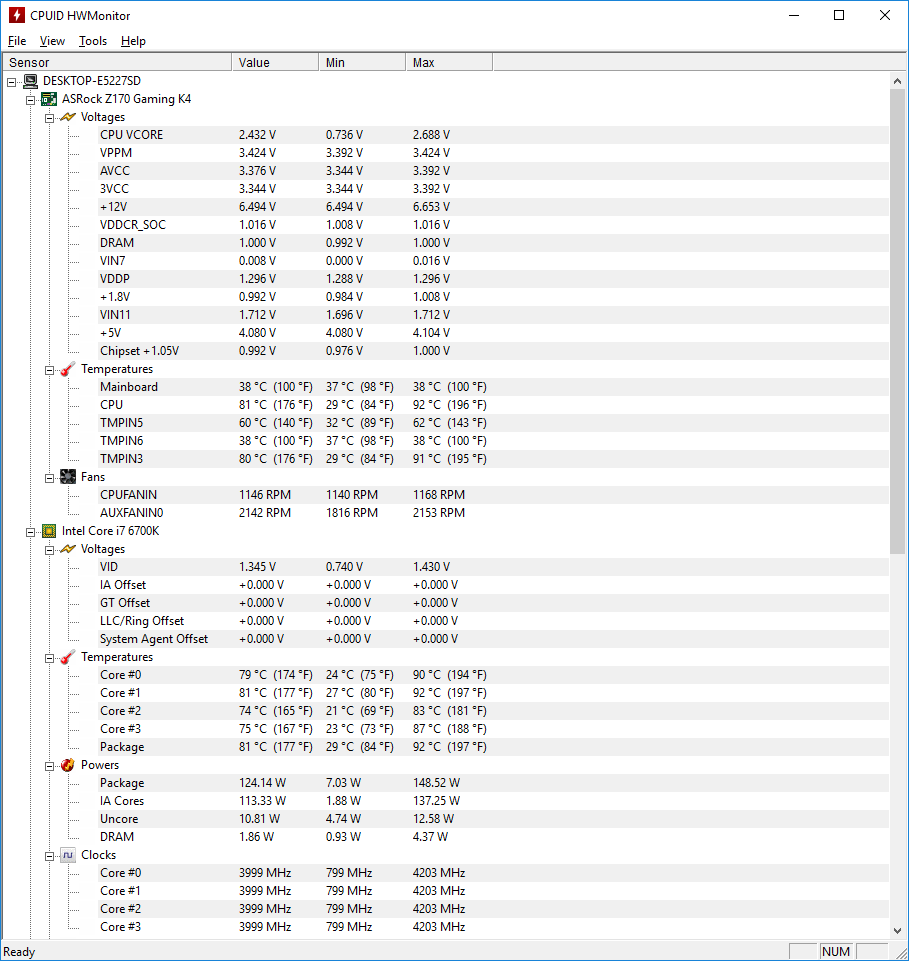The width and height of the screenshot is (909, 961).
Task: Click the Sensor column header
Action: point(117,63)
